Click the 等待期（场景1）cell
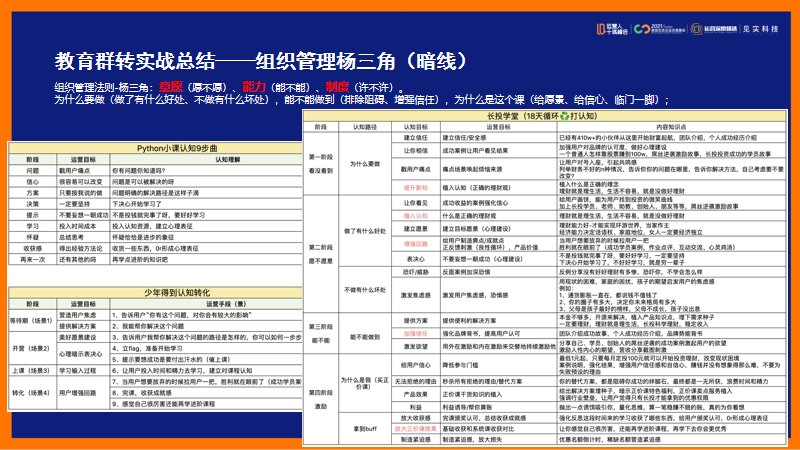The height and width of the screenshot is (450, 800). 32,320
